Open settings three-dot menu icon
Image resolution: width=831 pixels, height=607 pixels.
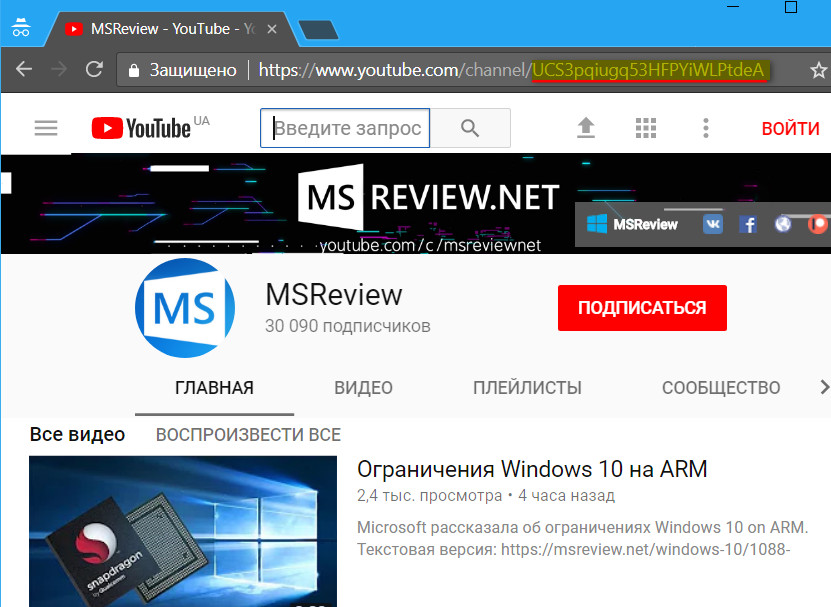click(705, 128)
